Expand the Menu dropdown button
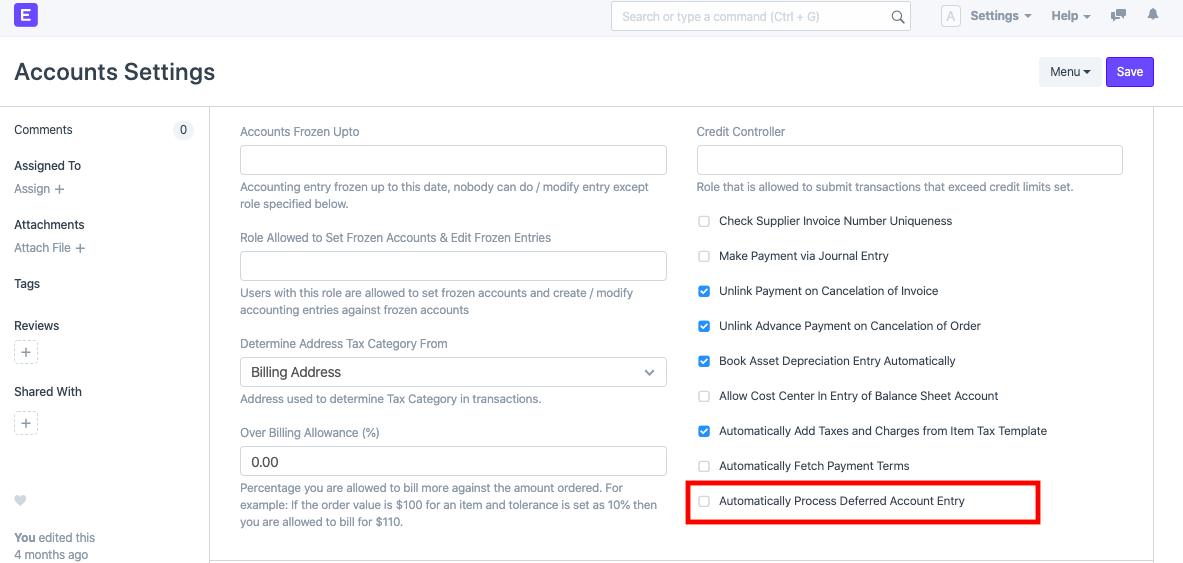The height and width of the screenshot is (563, 1183). click(x=1070, y=72)
